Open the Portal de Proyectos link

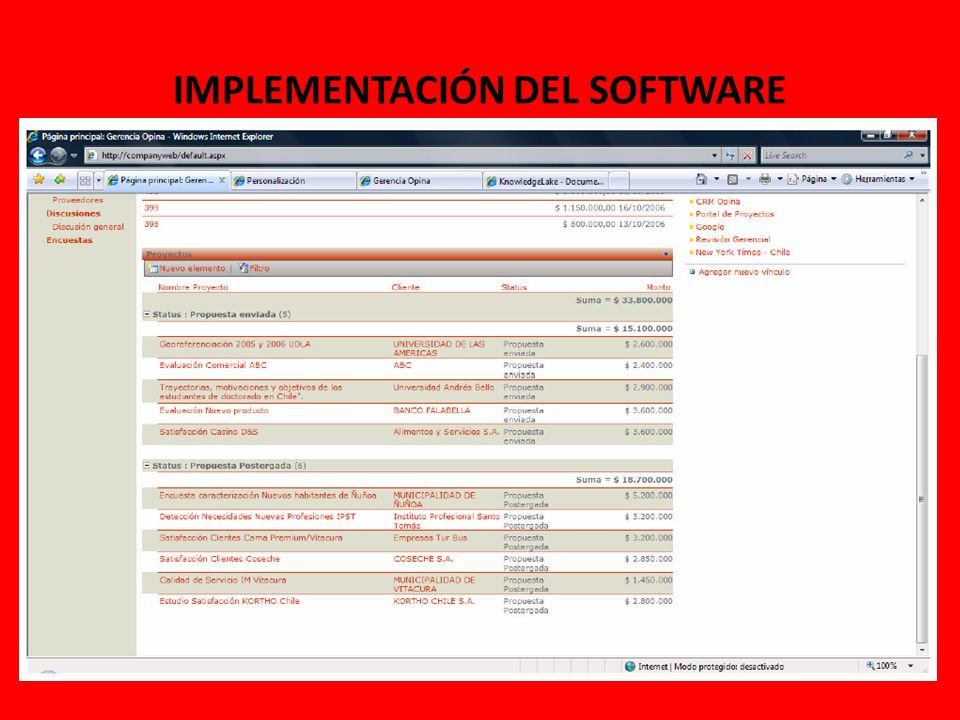coord(735,214)
